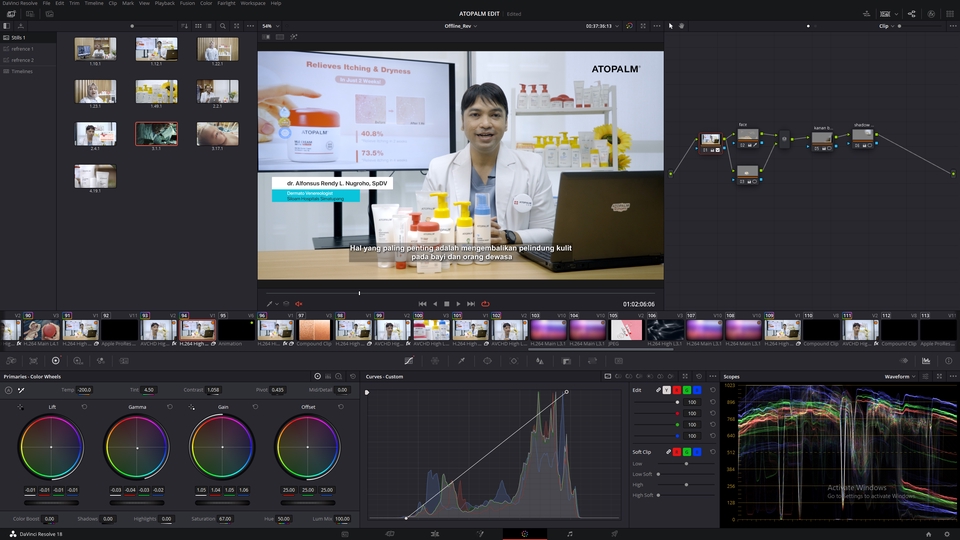Reset the Offset color wheel
This screenshot has width=960, height=540.
click(341, 407)
